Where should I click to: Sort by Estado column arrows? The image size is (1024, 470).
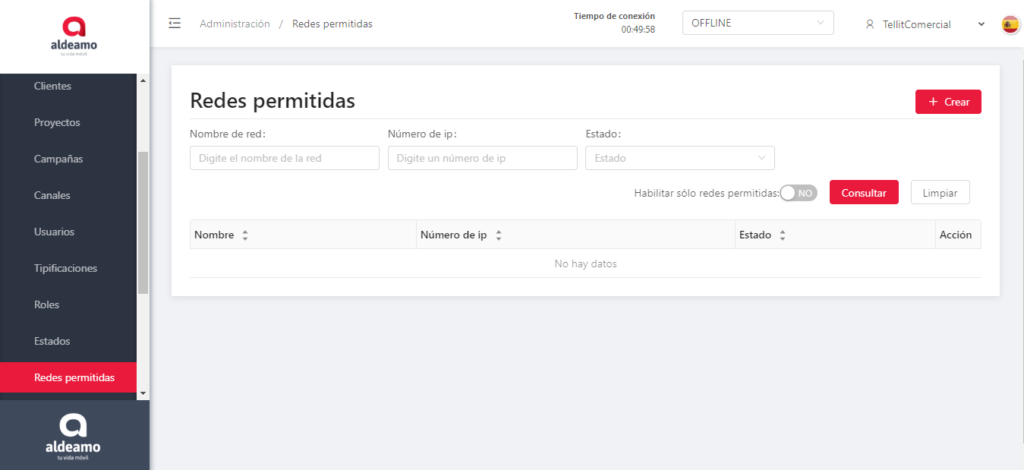[x=782, y=235]
